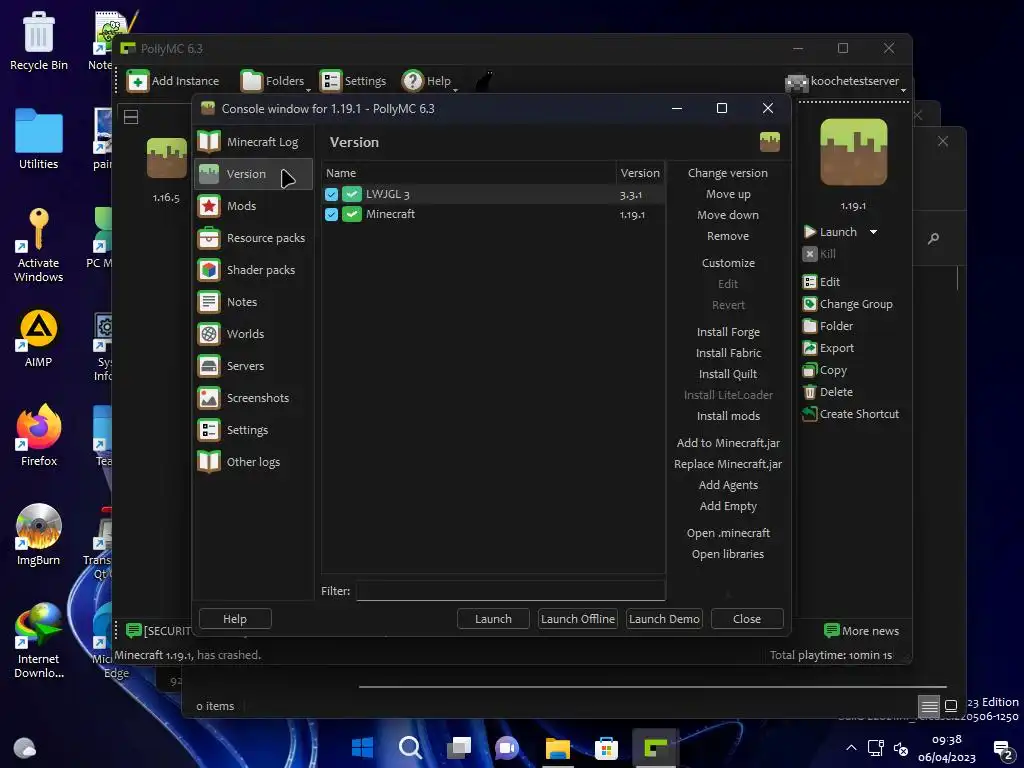The width and height of the screenshot is (1024, 768).
Task: Click the Other logs book icon
Action: 209,462
